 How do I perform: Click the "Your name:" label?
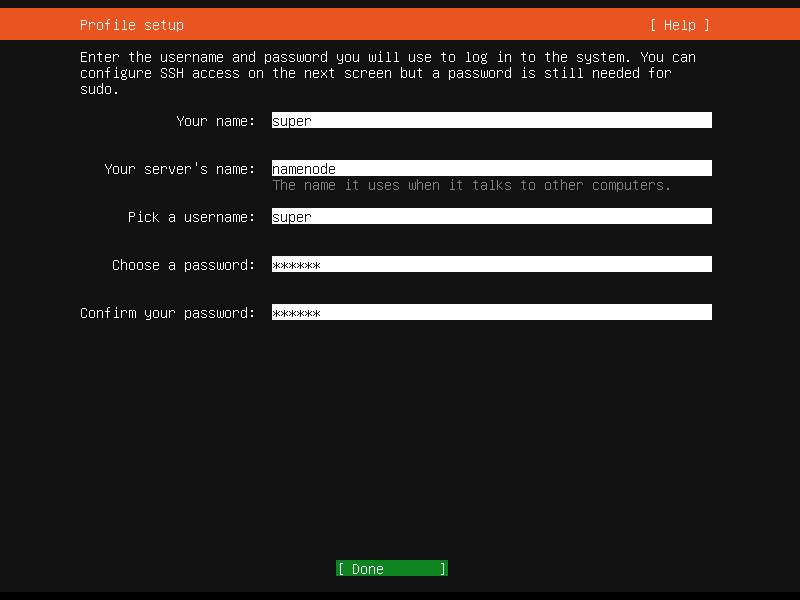pos(215,121)
